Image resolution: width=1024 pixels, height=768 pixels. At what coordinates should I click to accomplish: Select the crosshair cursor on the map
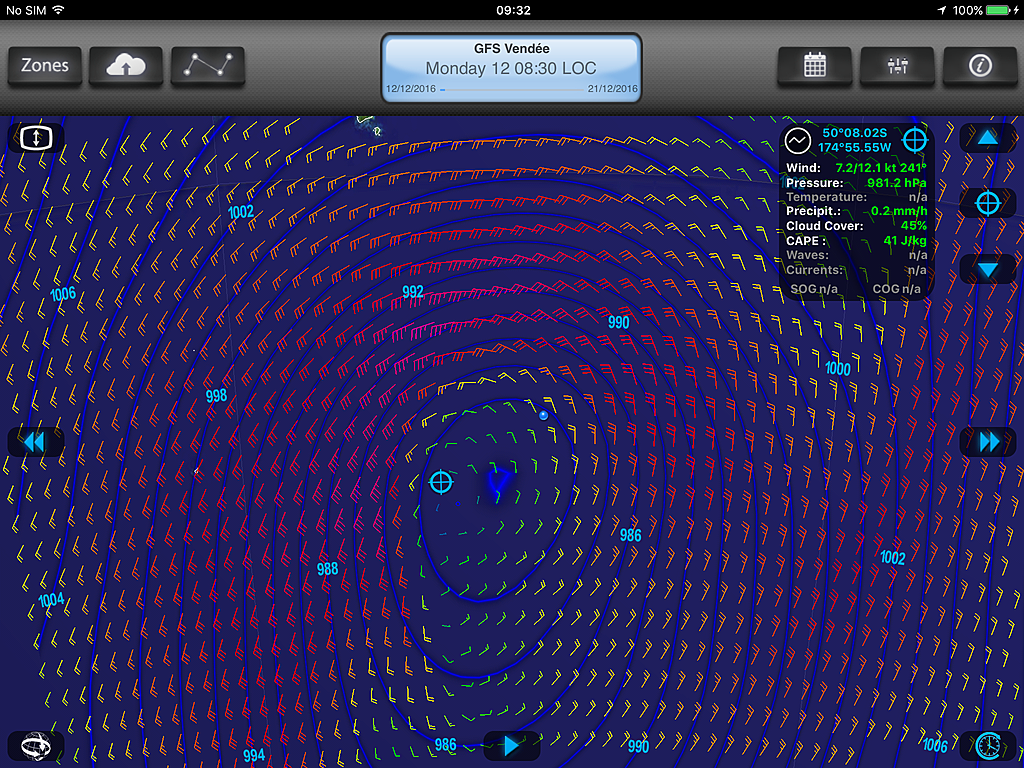pyautogui.click(x=441, y=482)
